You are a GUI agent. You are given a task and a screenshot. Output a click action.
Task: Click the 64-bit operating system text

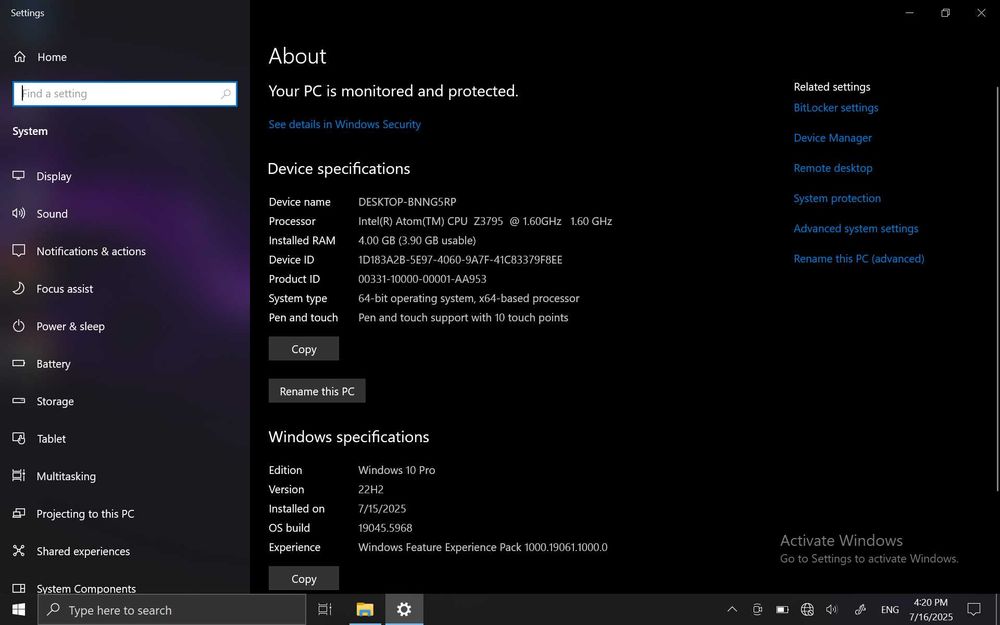click(x=469, y=298)
